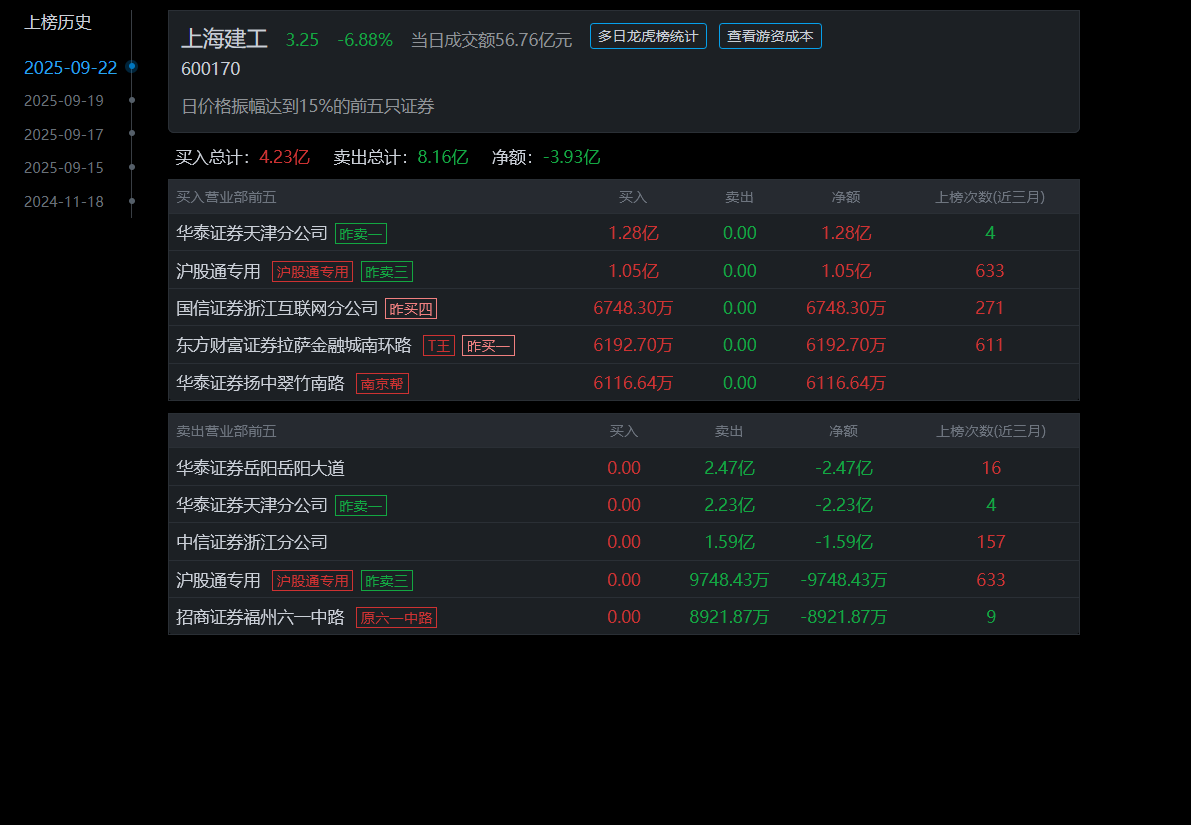This screenshot has height=825, width=1191.
Task: Click the 2.47亿 sell amount cell
Action: tap(729, 468)
